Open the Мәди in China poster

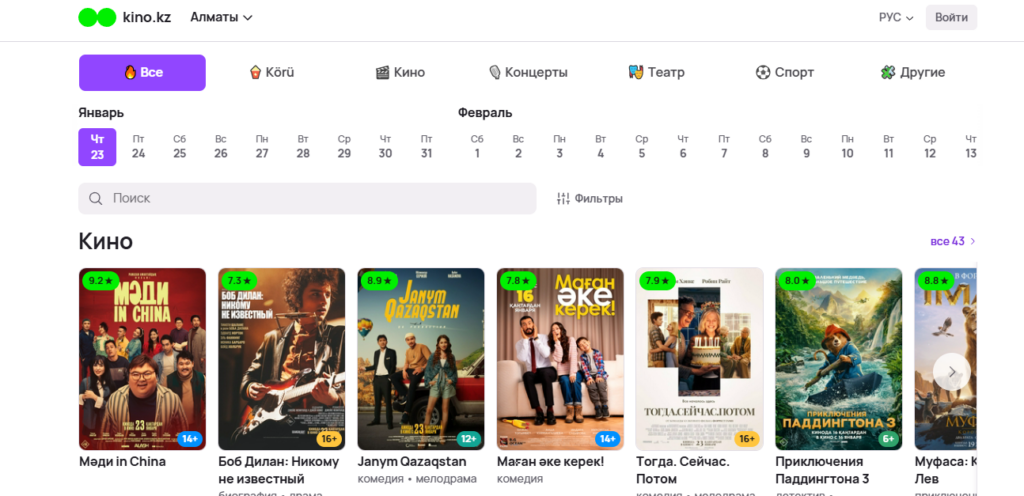coord(142,359)
